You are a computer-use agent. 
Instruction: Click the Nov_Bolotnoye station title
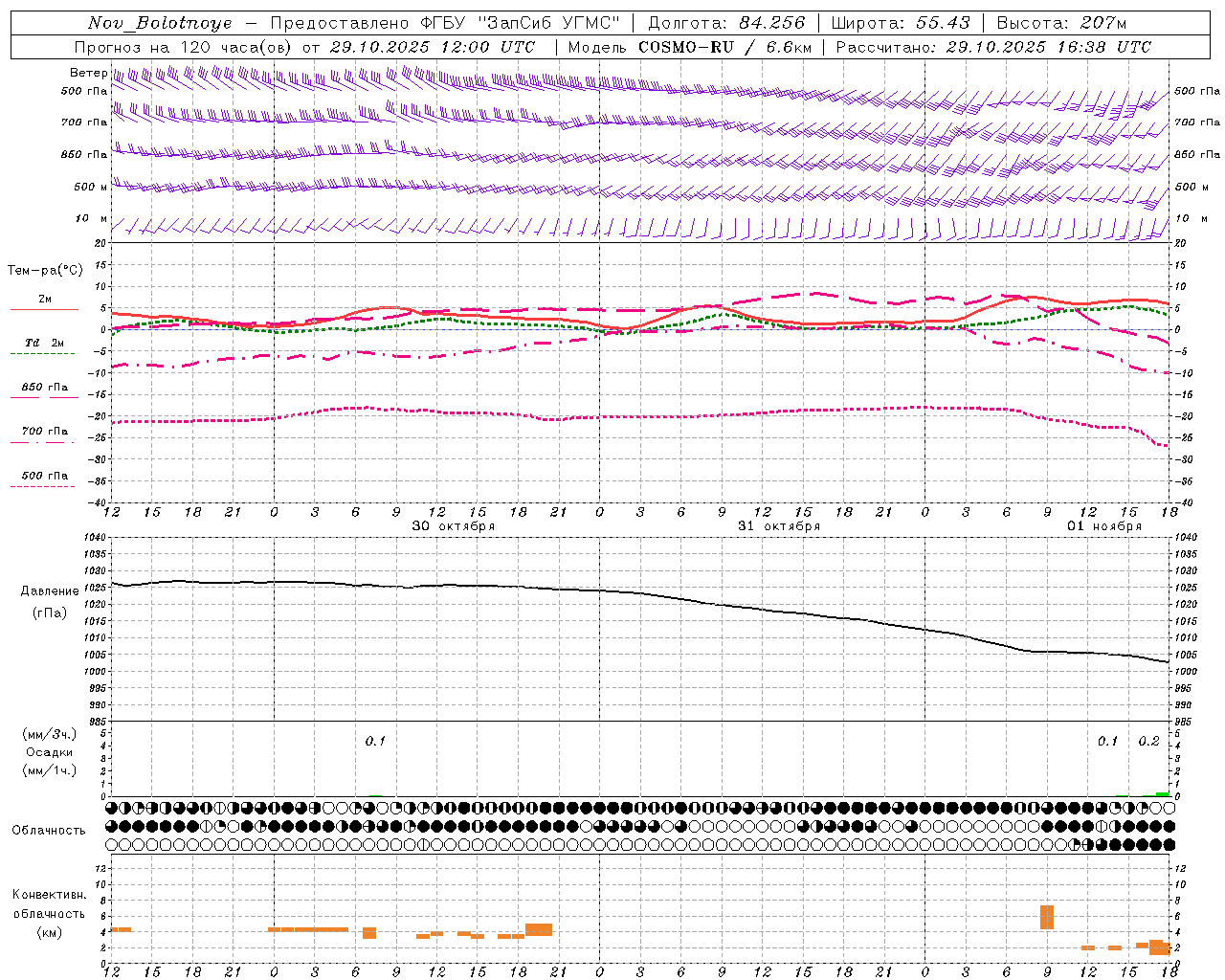pos(160,23)
